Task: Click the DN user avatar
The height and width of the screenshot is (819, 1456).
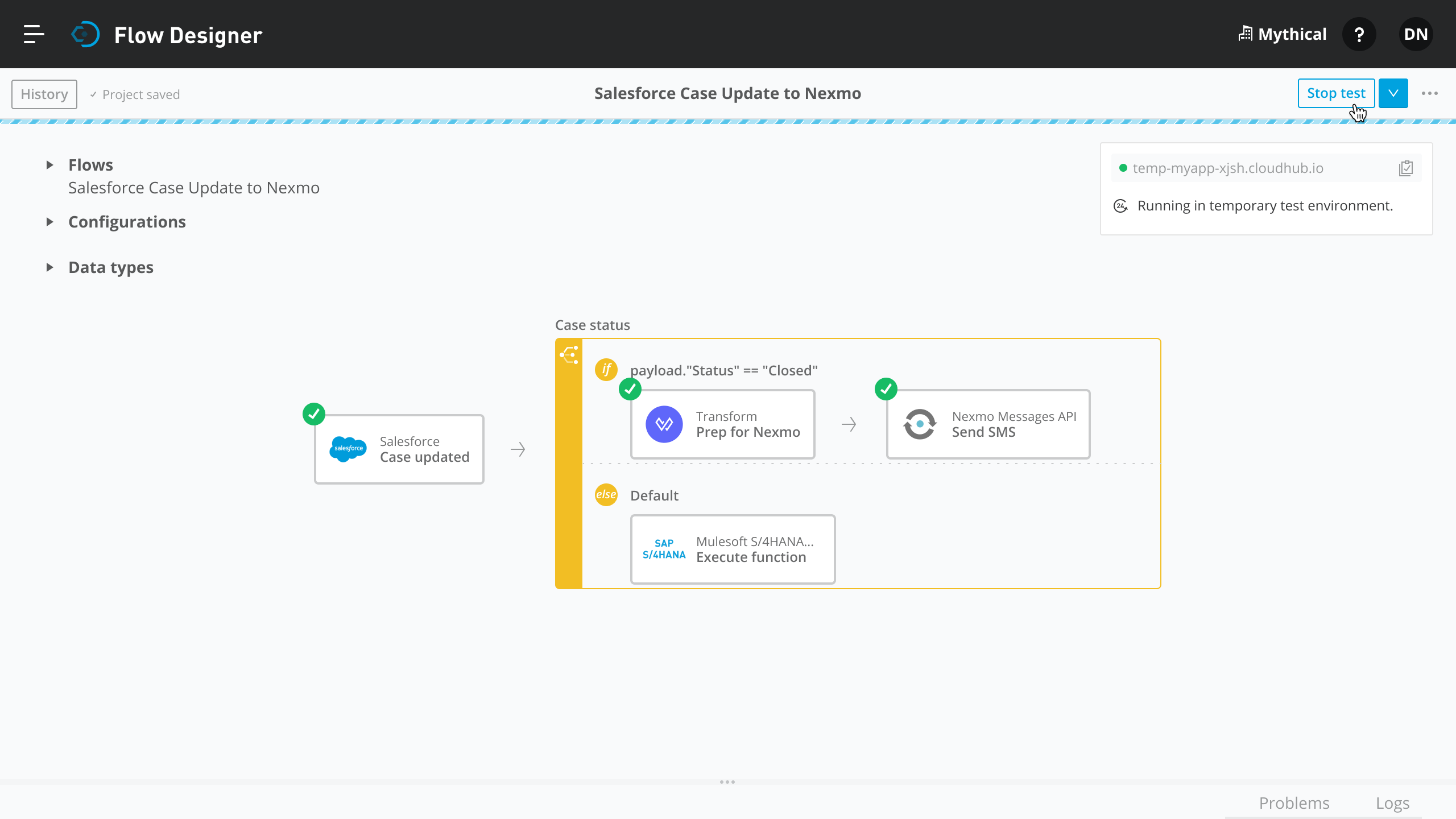Action: pyautogui.click(x=1416, y=35)
